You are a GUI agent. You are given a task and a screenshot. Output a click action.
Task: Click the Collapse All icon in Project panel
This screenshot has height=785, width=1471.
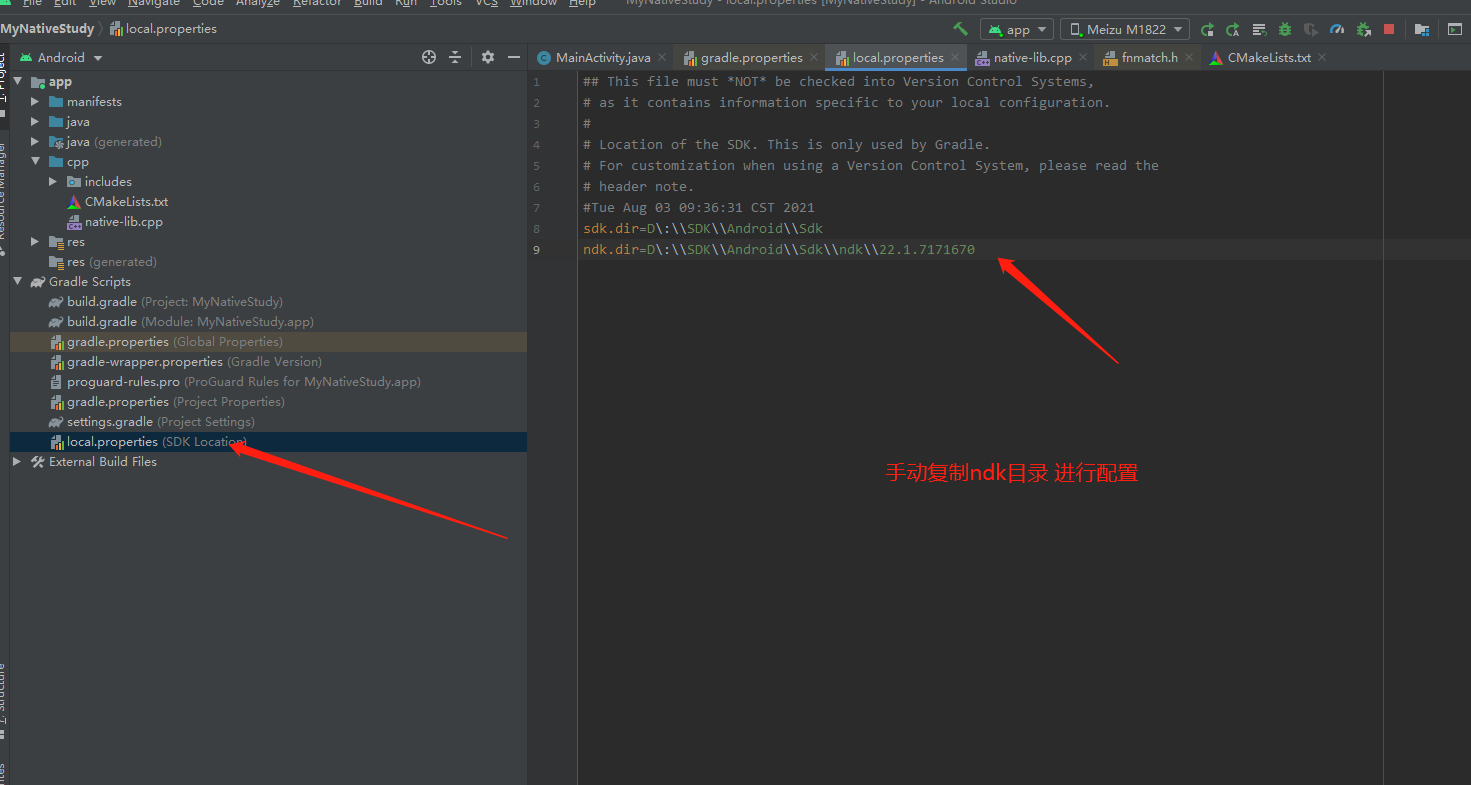pos(455,57)
